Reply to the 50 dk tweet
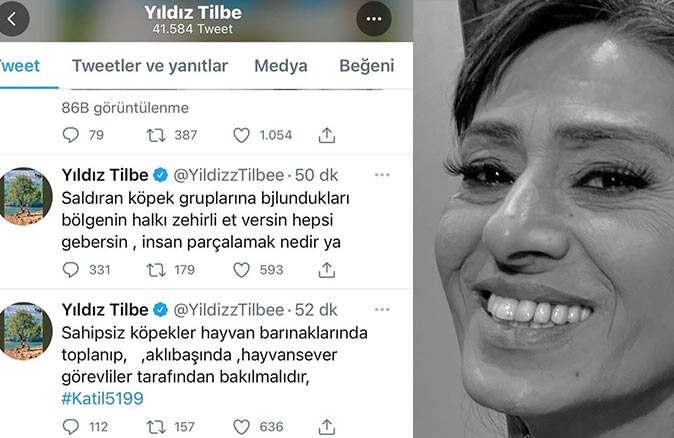This screenshot has height=438, width=674. tap(70, 270)
